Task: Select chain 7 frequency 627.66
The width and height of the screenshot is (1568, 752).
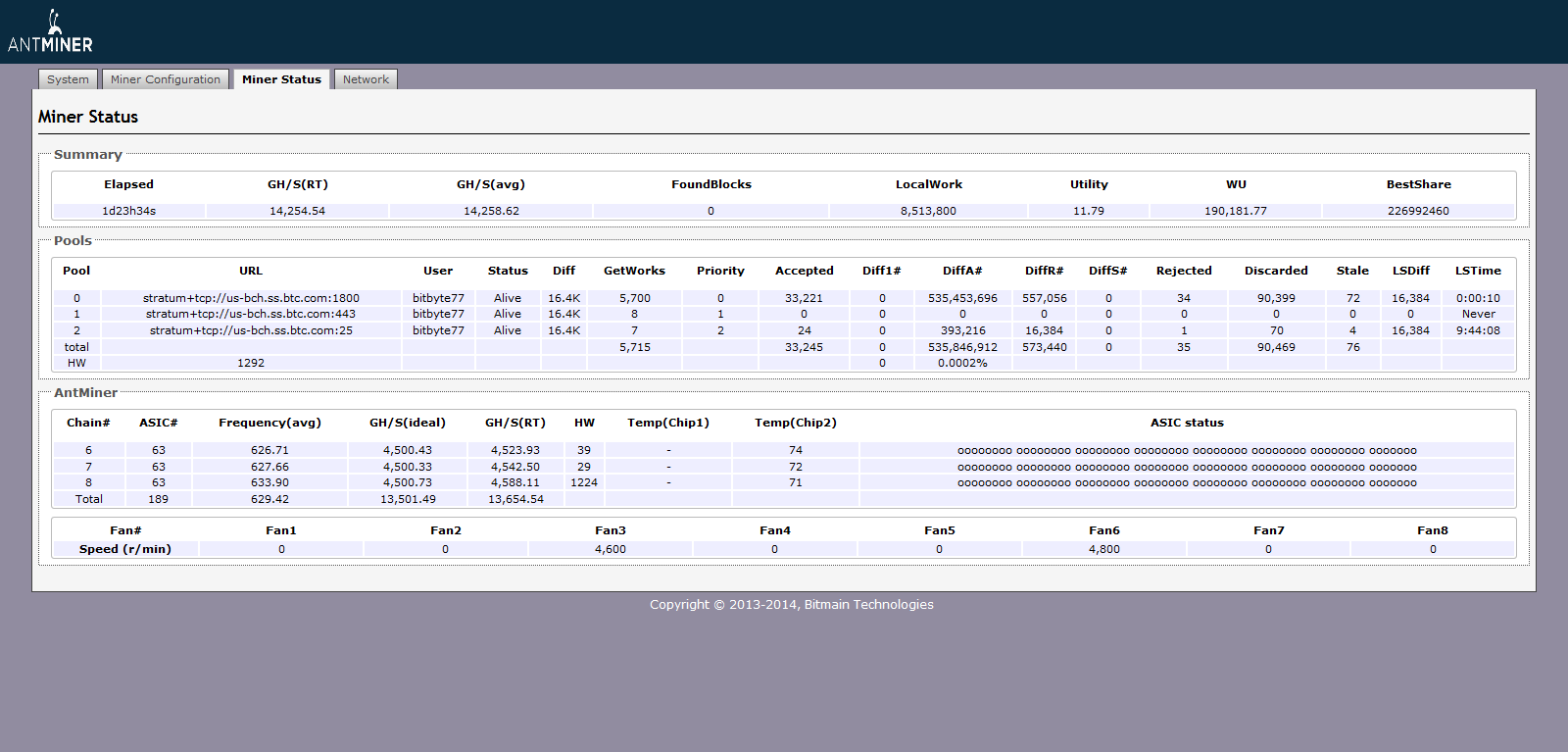Action: coord(269,467)
